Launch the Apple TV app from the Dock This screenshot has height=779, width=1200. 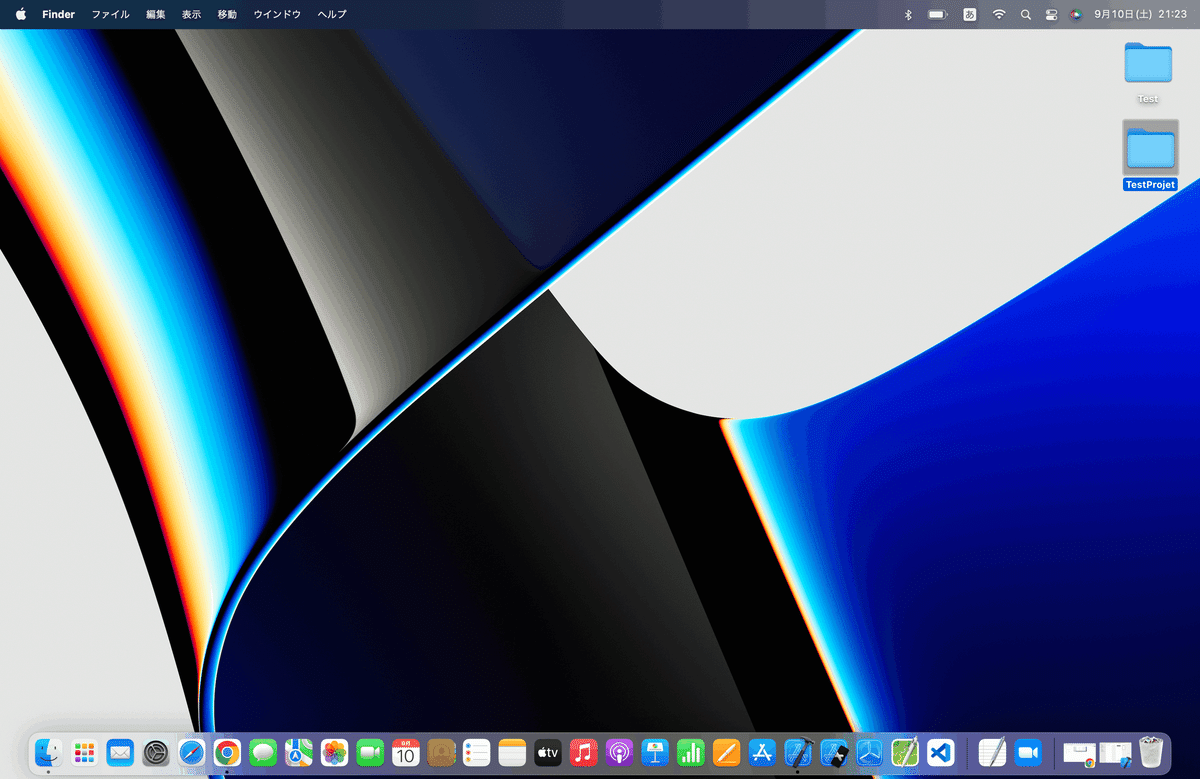pyautogui.click(x=548, y=752)
